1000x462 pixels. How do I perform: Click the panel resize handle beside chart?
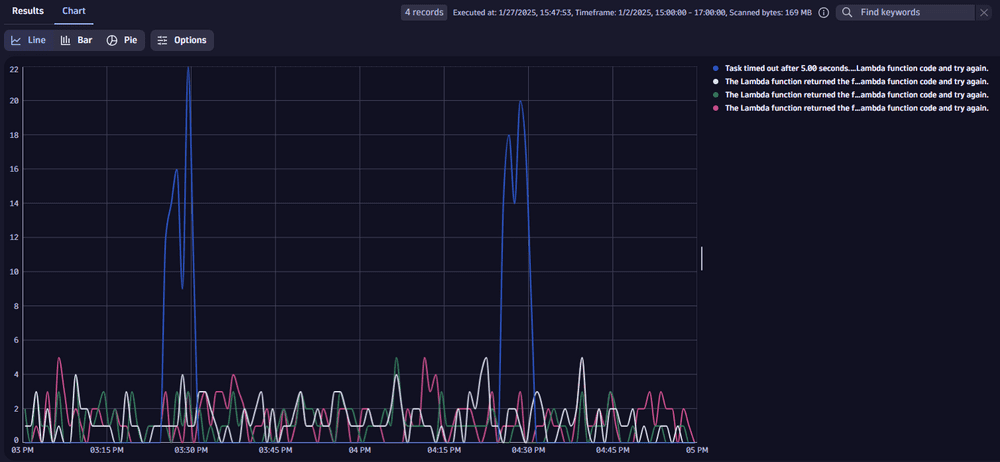pyautogui.click(x=702, y=258)
